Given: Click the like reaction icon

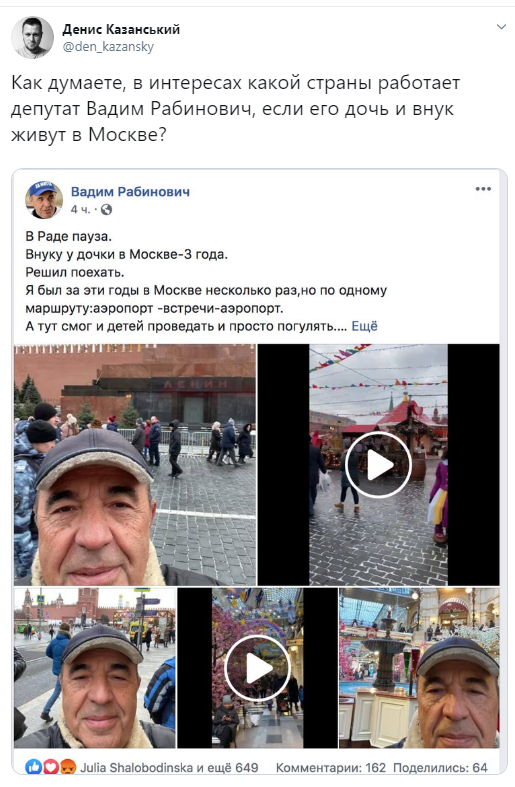Looking at the screenshot, I should point(34,767).
